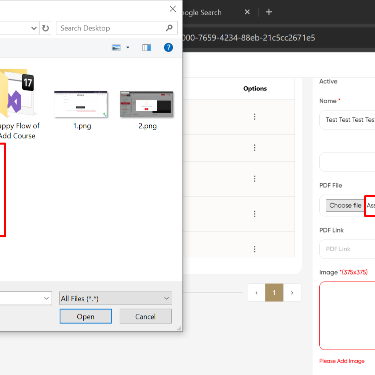Close the file dialog with X

point(173,9)
